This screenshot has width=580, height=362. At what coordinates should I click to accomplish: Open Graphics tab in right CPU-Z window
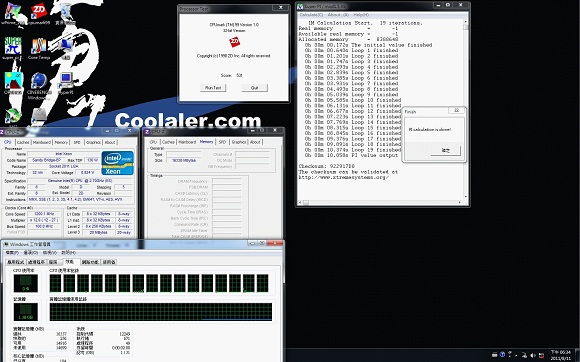239,142
